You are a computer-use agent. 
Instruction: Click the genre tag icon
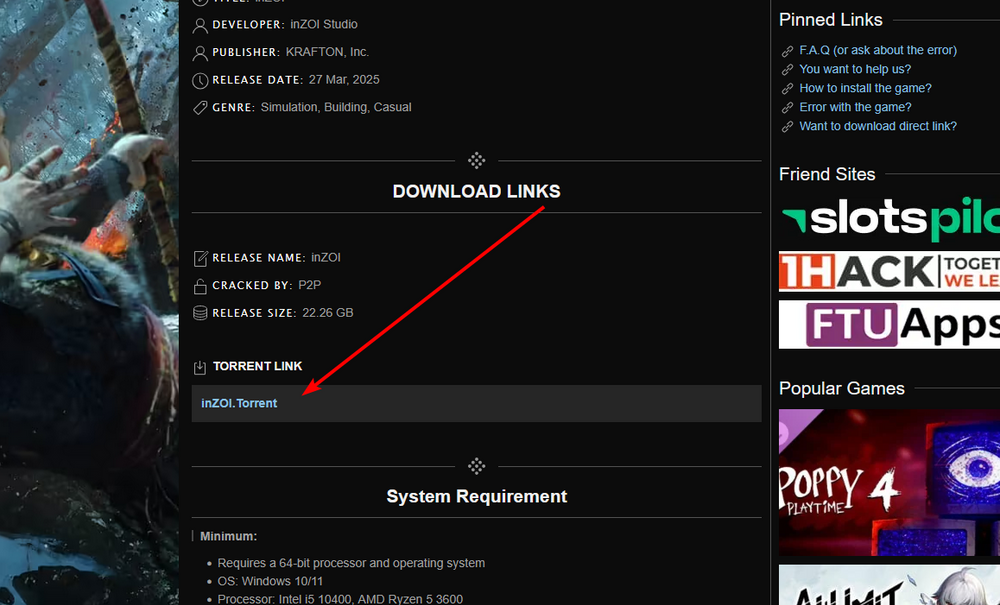click(200, 108)
